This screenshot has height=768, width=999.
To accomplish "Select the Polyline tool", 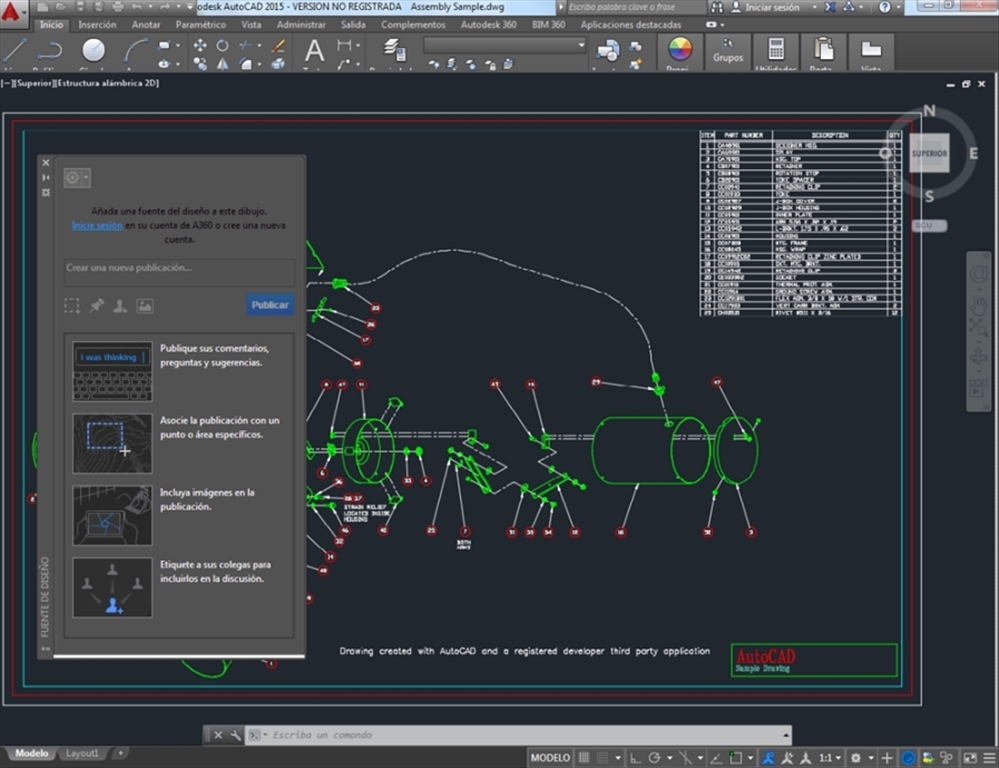I will point(50,50).
